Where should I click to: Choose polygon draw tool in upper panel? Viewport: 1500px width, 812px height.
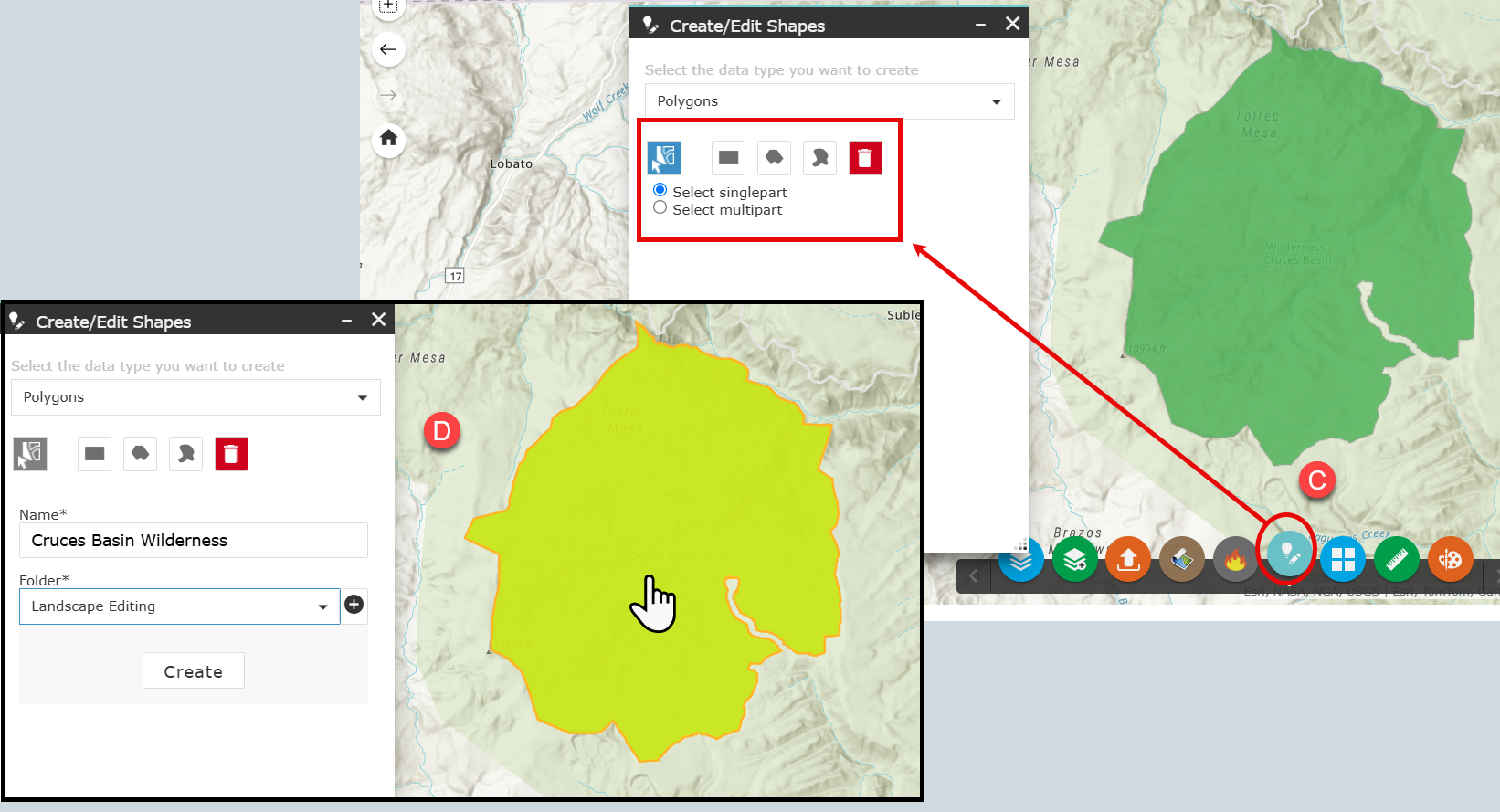(x=774, y=158)
